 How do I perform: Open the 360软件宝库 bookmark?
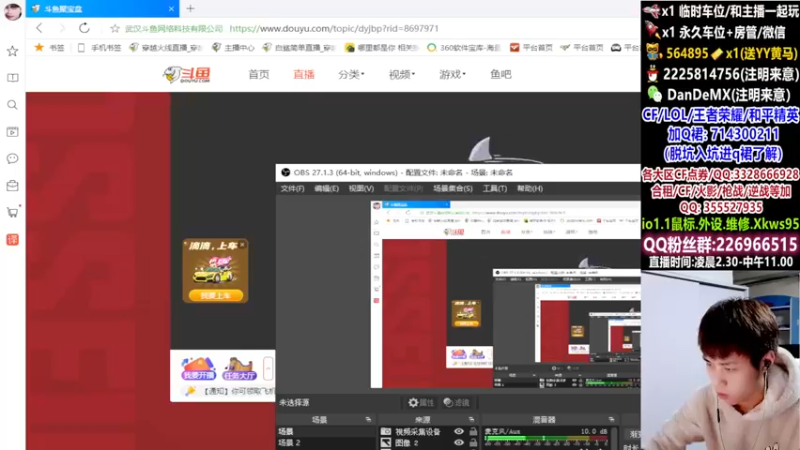click(464, 47)
